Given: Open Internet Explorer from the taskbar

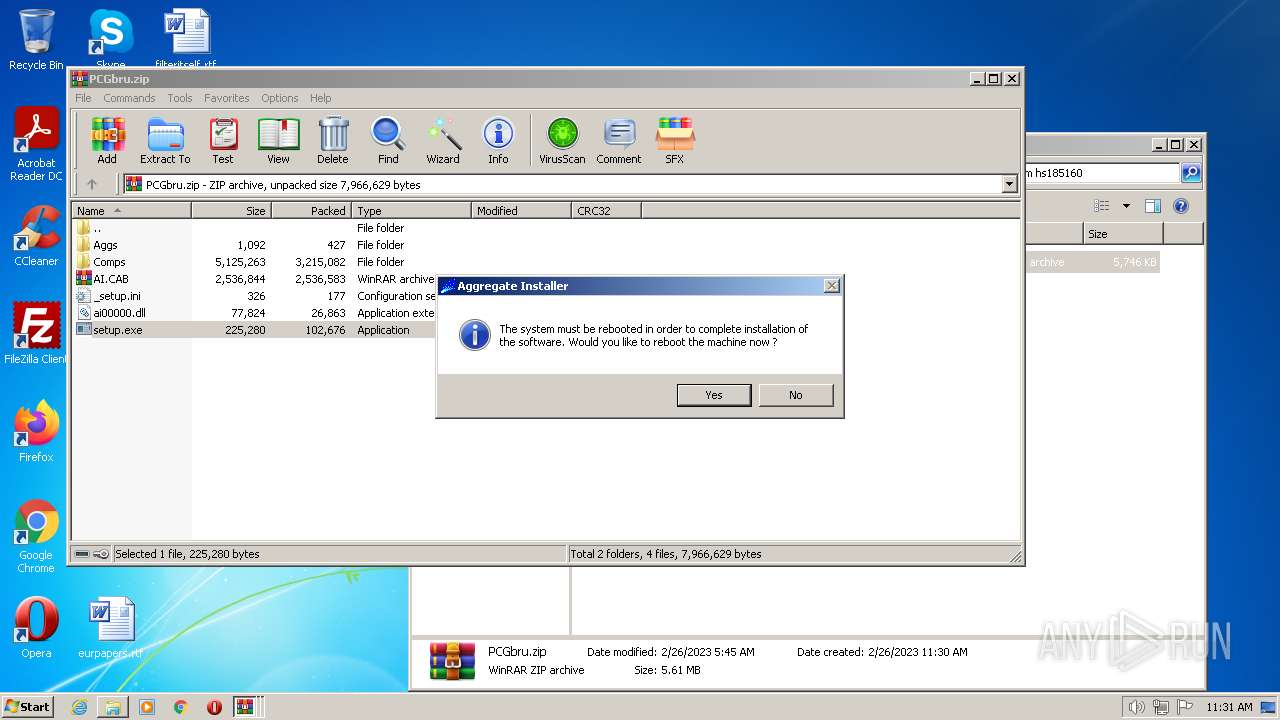Looking at the screenshot, I should pyautogui.click(x=79, y=707).
